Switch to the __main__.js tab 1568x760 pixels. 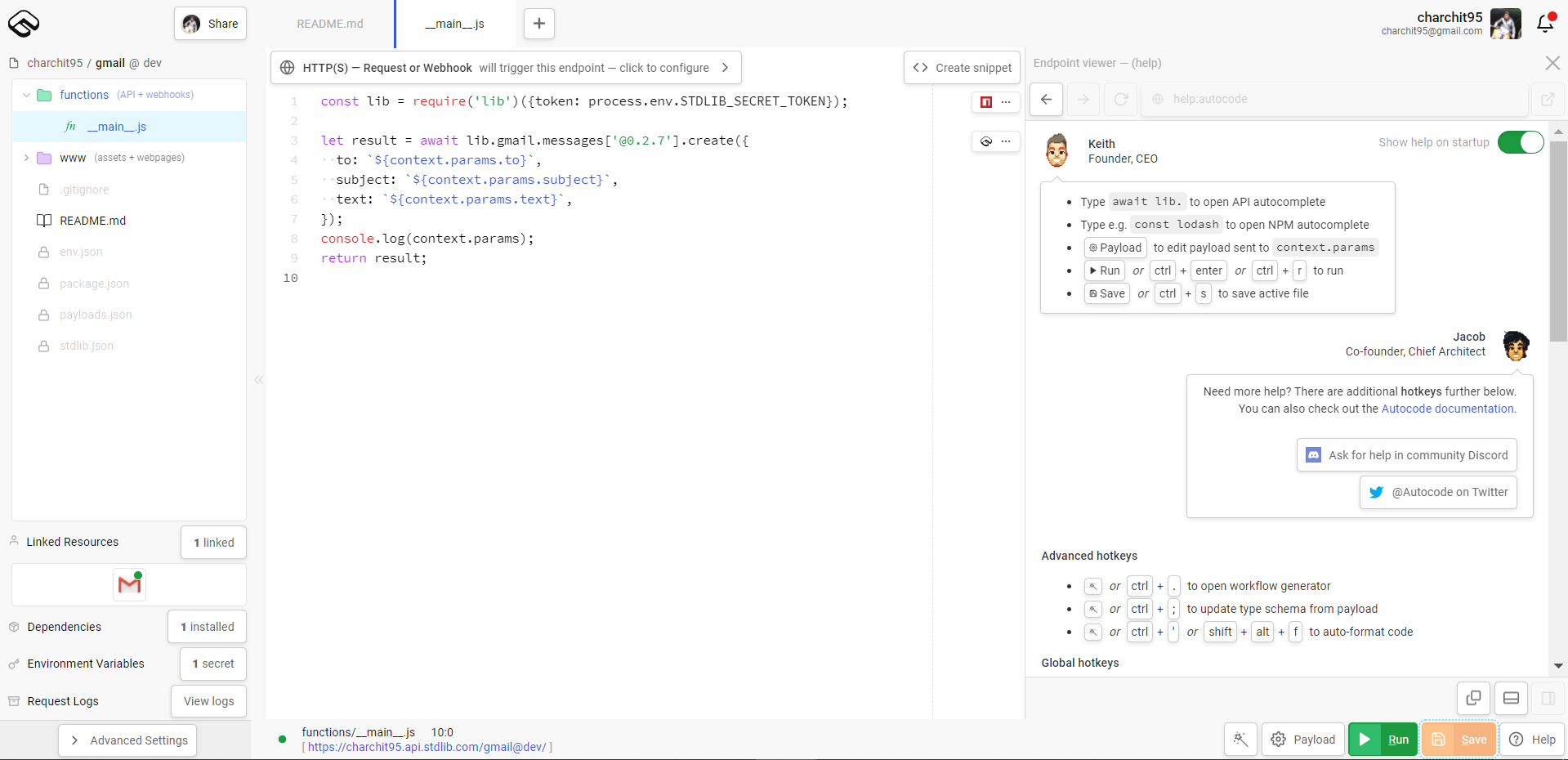(454, 24)
